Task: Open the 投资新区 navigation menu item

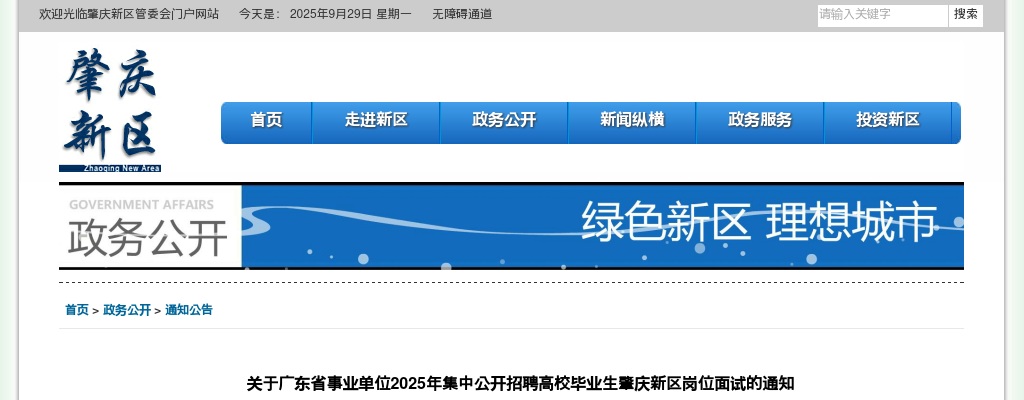Action: (888, 121)
